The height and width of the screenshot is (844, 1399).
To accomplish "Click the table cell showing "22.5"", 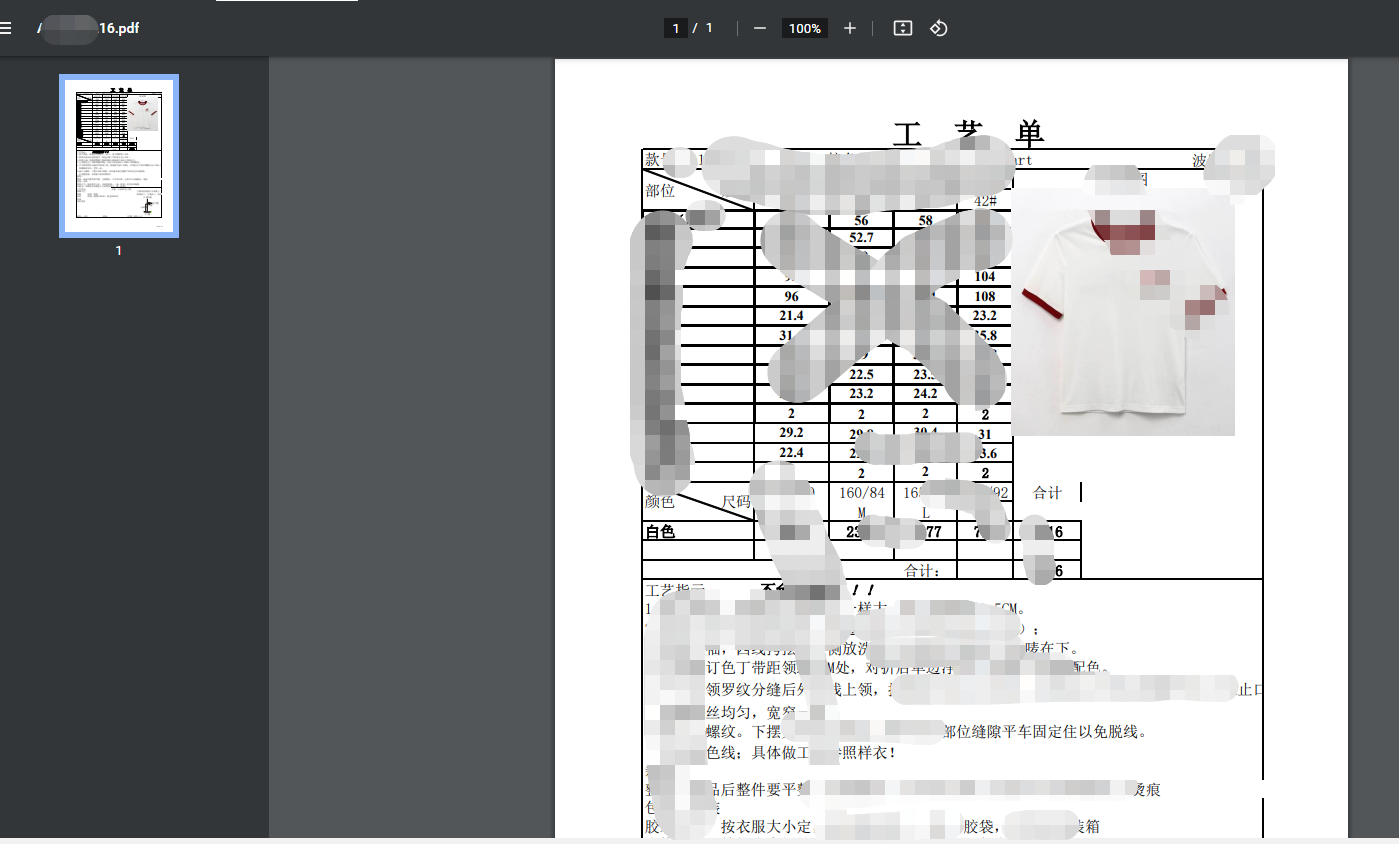I will click(861, 375).
